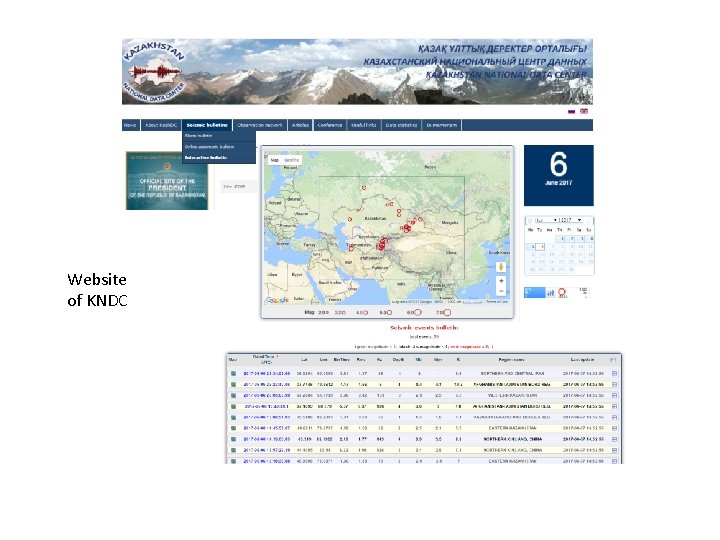Viewport: 720px width, 540px height.
Task: Open the Conference menu item
Action: [330, 125]
